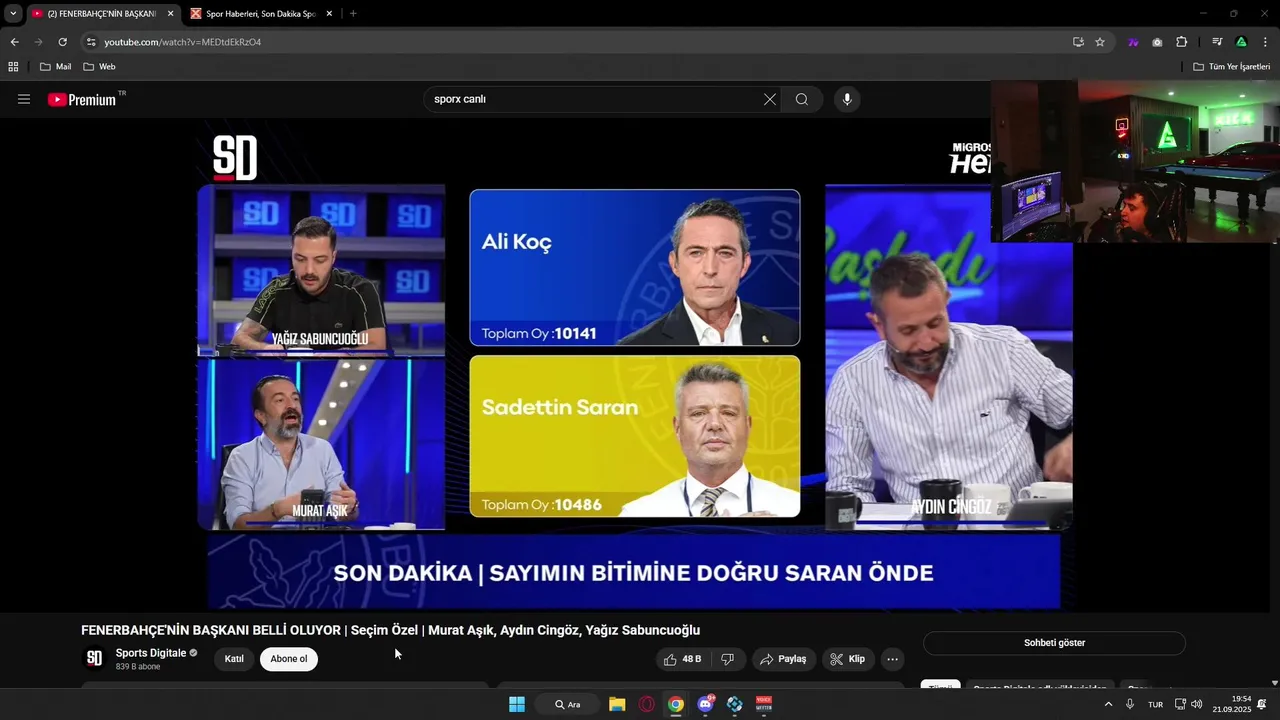The height and width of the screenshot is (720, 1280).
Task: Open volume control in system tray
Action: point(1197,704)
